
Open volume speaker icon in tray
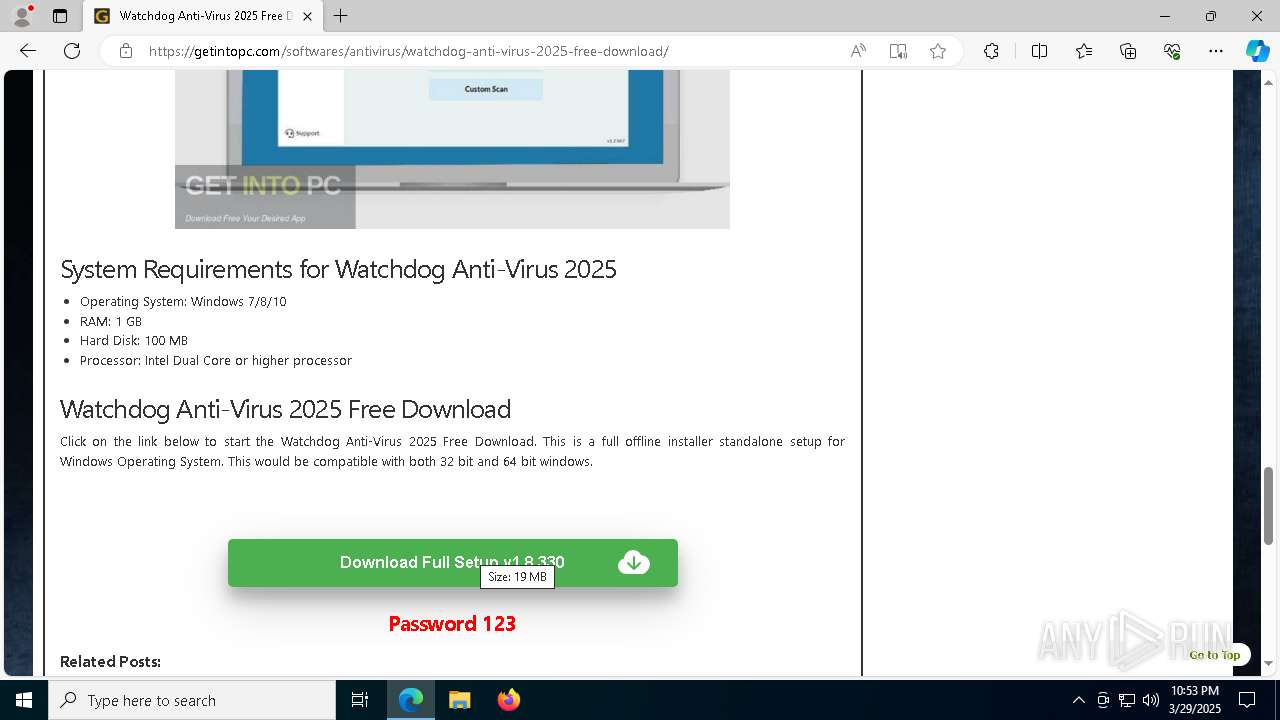[x=1151, y=700]
